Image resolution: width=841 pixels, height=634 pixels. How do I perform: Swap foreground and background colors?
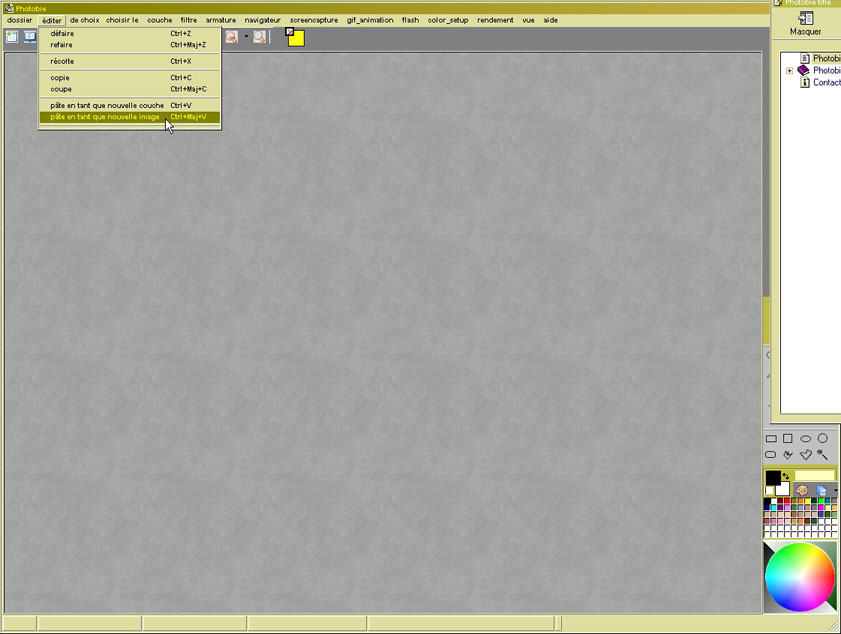[786, 476]
